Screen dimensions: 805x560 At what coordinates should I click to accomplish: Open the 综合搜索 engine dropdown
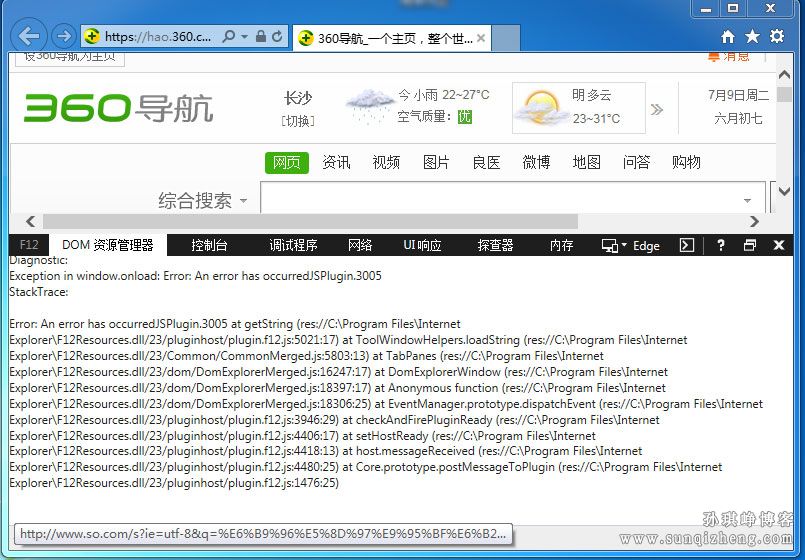coord(202,200)
